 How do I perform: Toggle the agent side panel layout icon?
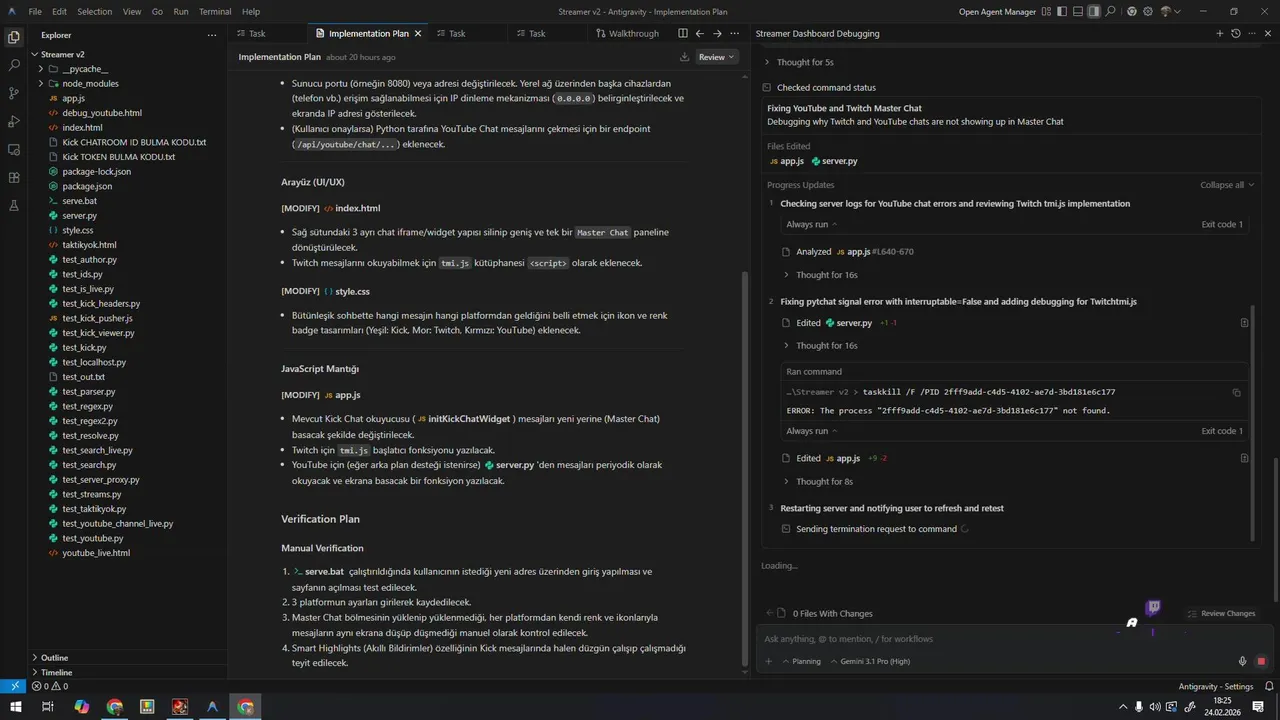[x=1094, y=12]
